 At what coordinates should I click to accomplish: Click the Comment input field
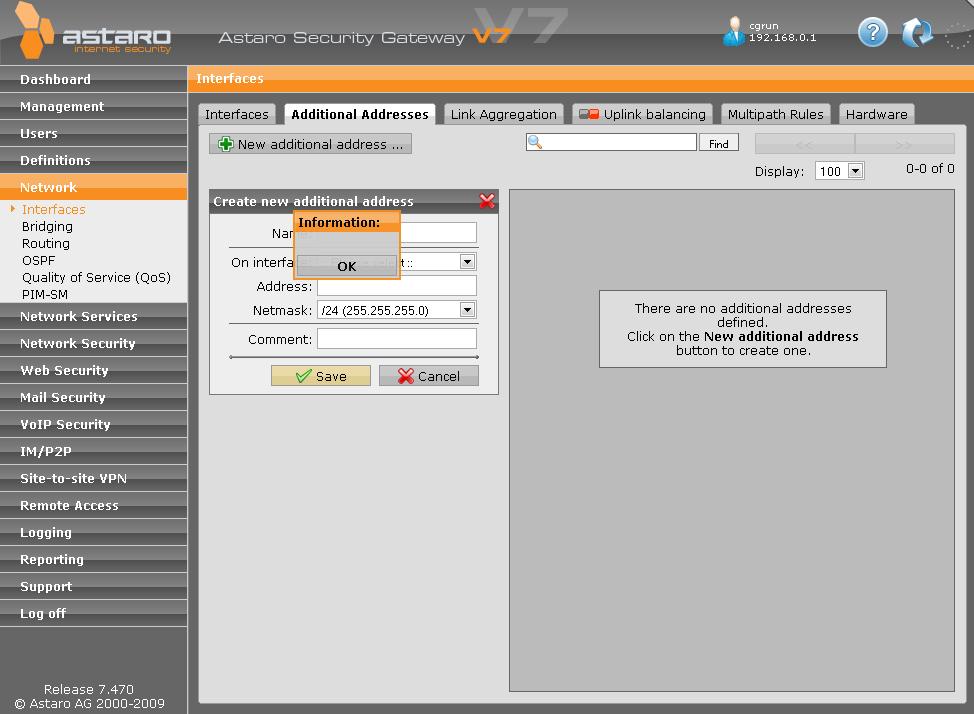[397, 339]
